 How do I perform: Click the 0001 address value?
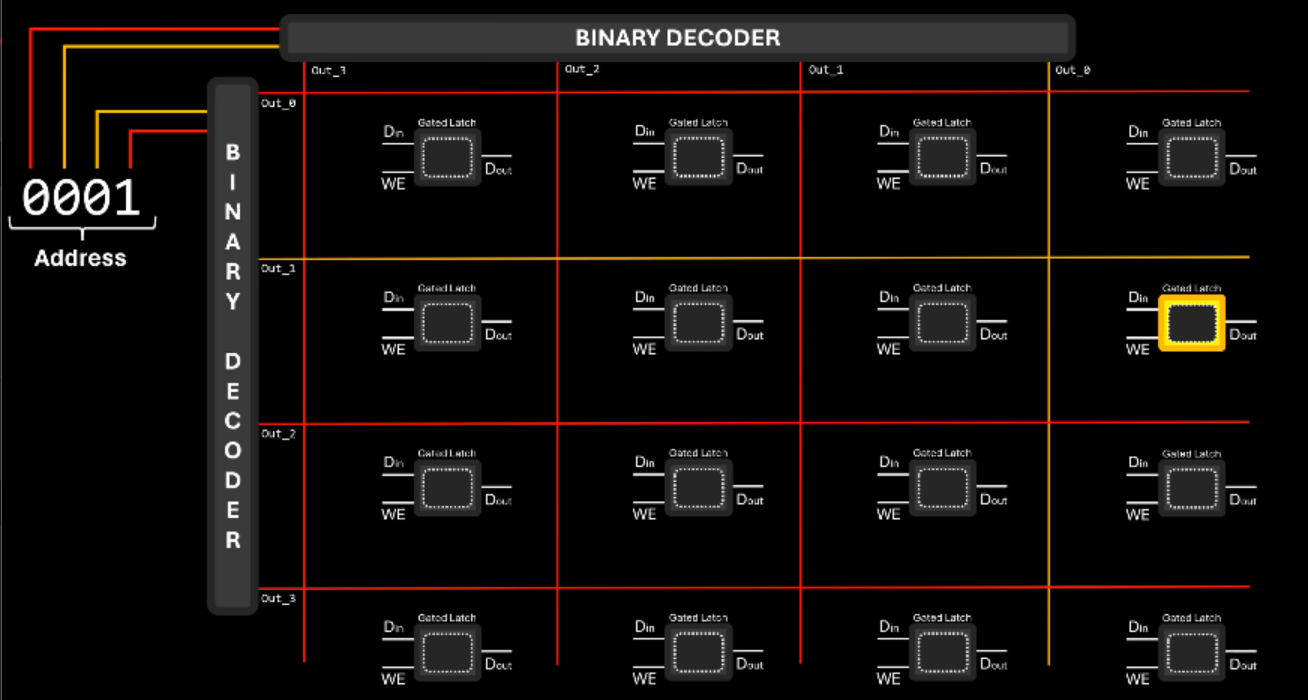pyautogui.click(x=82, y=199)
